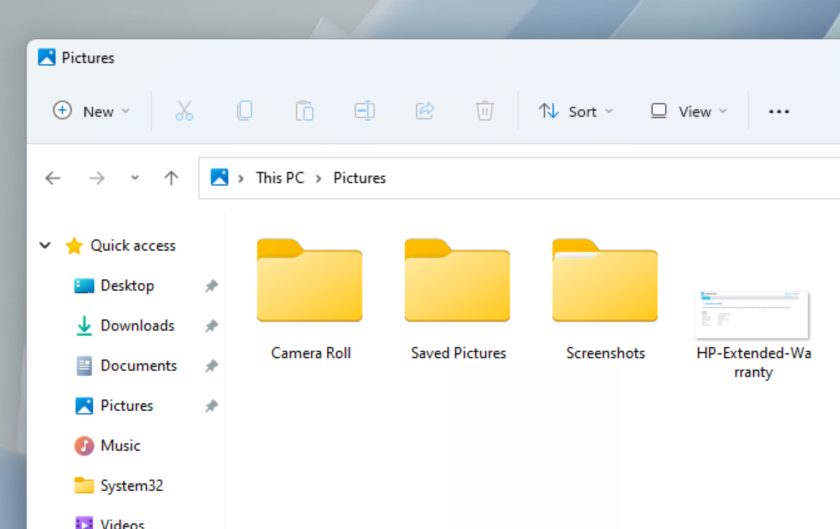Select the HP-Extended-Warranty image thumbnail
This screenshot has height=529, width=840.
click(x=752, y=315)
